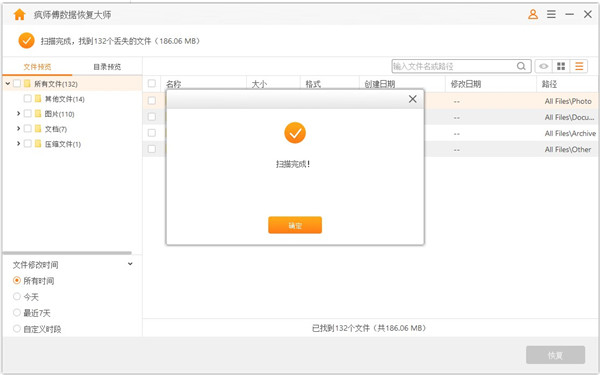Viewport: 600px width, 375px height.
Task: Select the 最近7天 radio button
Action: click(x=17, y=313)
